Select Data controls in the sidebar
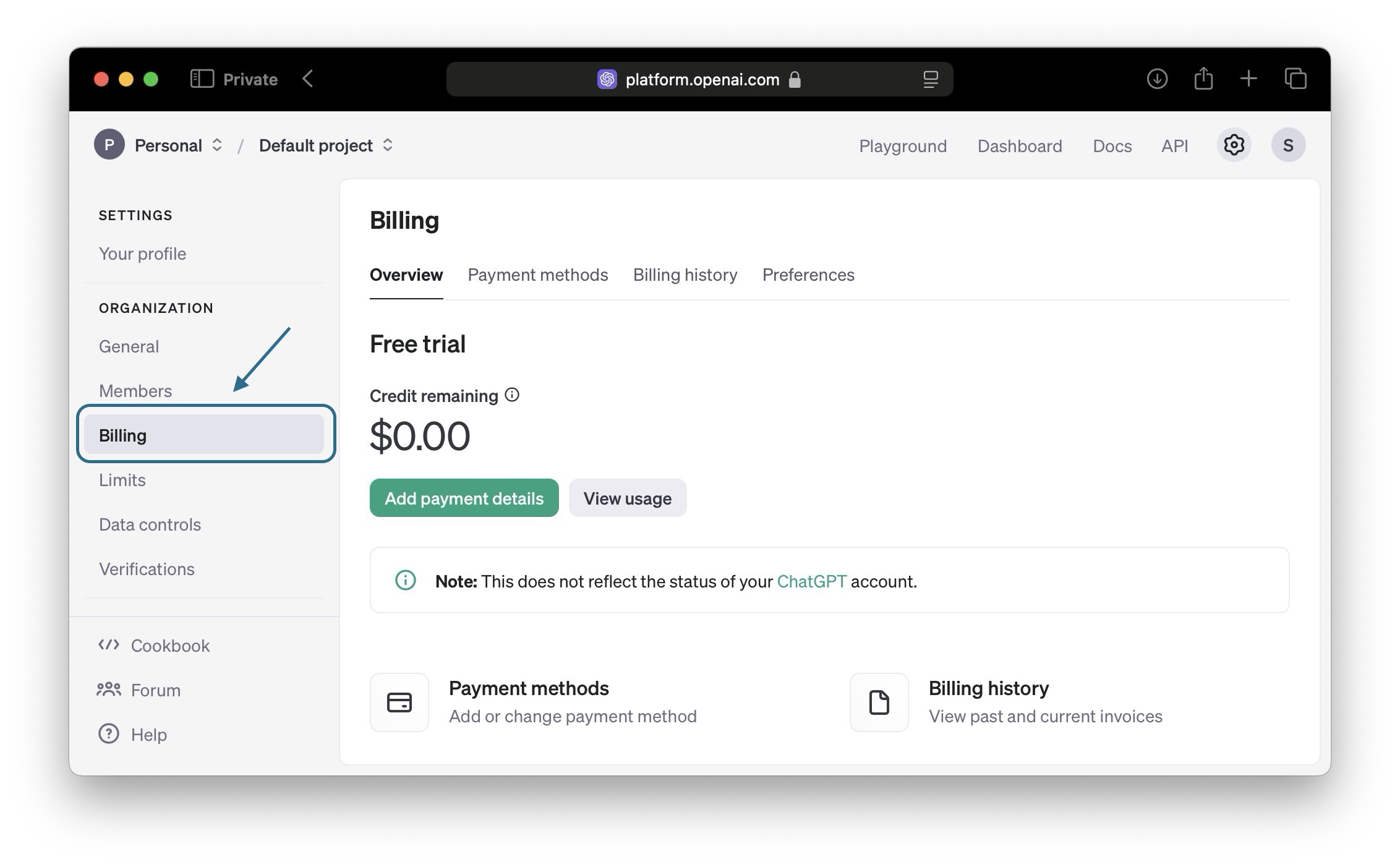The height and width of the screenshot is (867, 1400). pos(150,524)
